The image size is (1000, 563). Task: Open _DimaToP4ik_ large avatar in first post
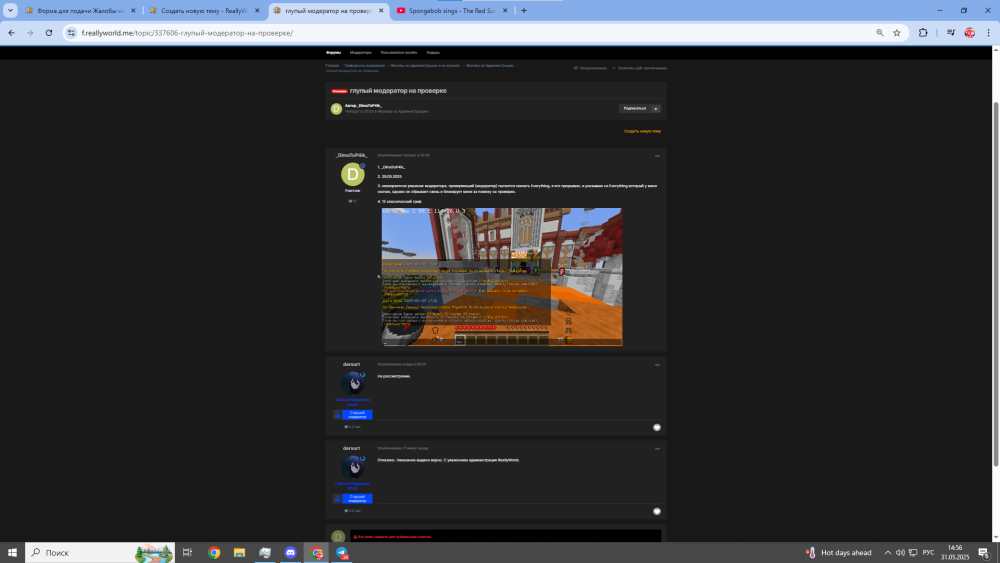(x=353, y=174)
